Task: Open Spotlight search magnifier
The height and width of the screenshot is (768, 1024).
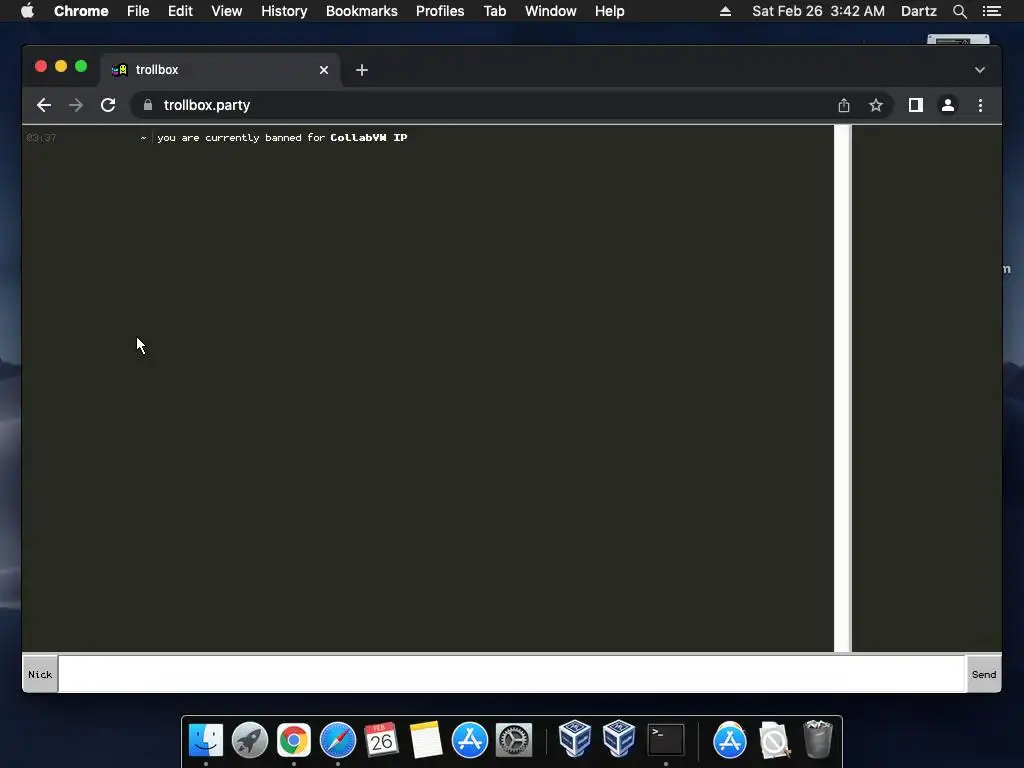Action: (x=959, y=11)
